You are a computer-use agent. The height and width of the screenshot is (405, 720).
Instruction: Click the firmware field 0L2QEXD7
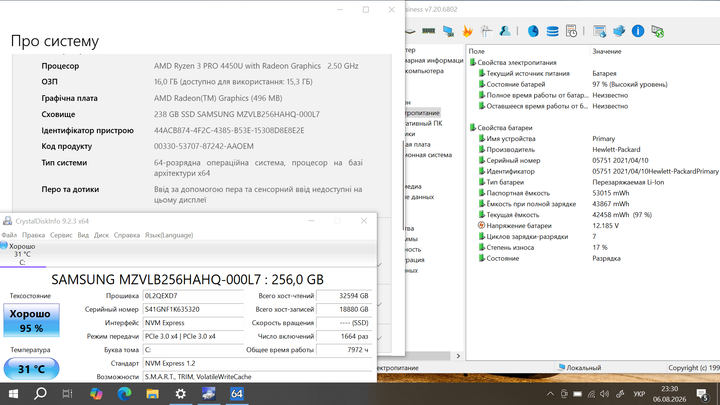coord(193,296)
